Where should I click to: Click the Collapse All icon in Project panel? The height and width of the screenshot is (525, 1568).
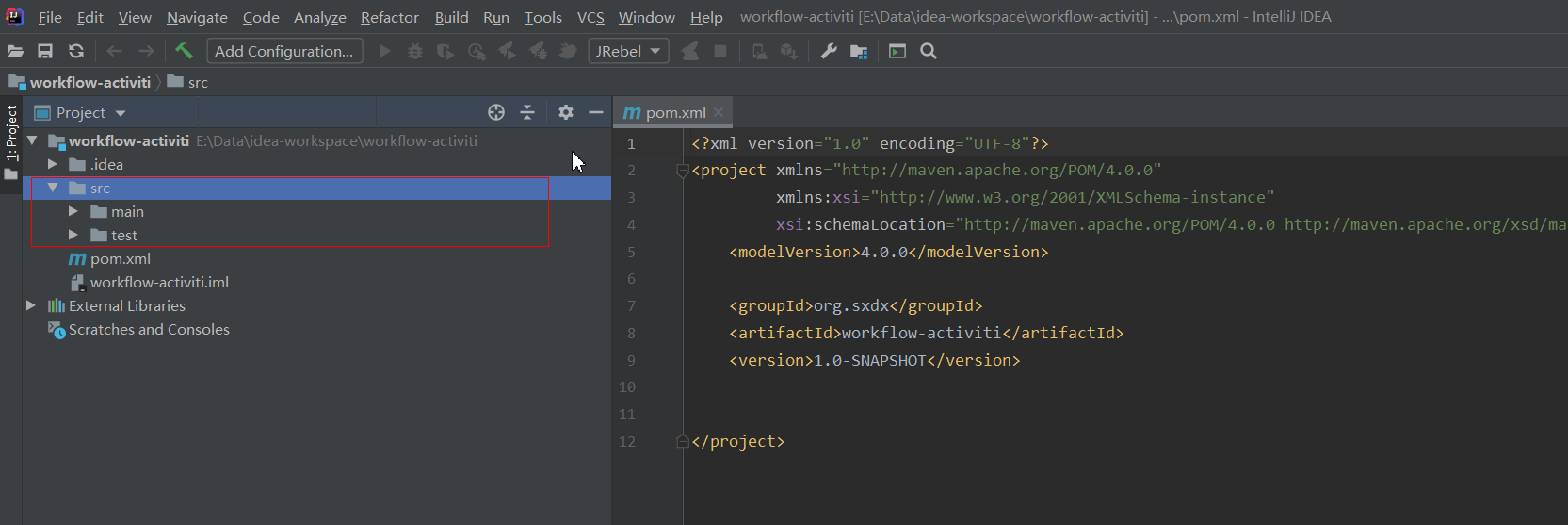tap(527, 112)
